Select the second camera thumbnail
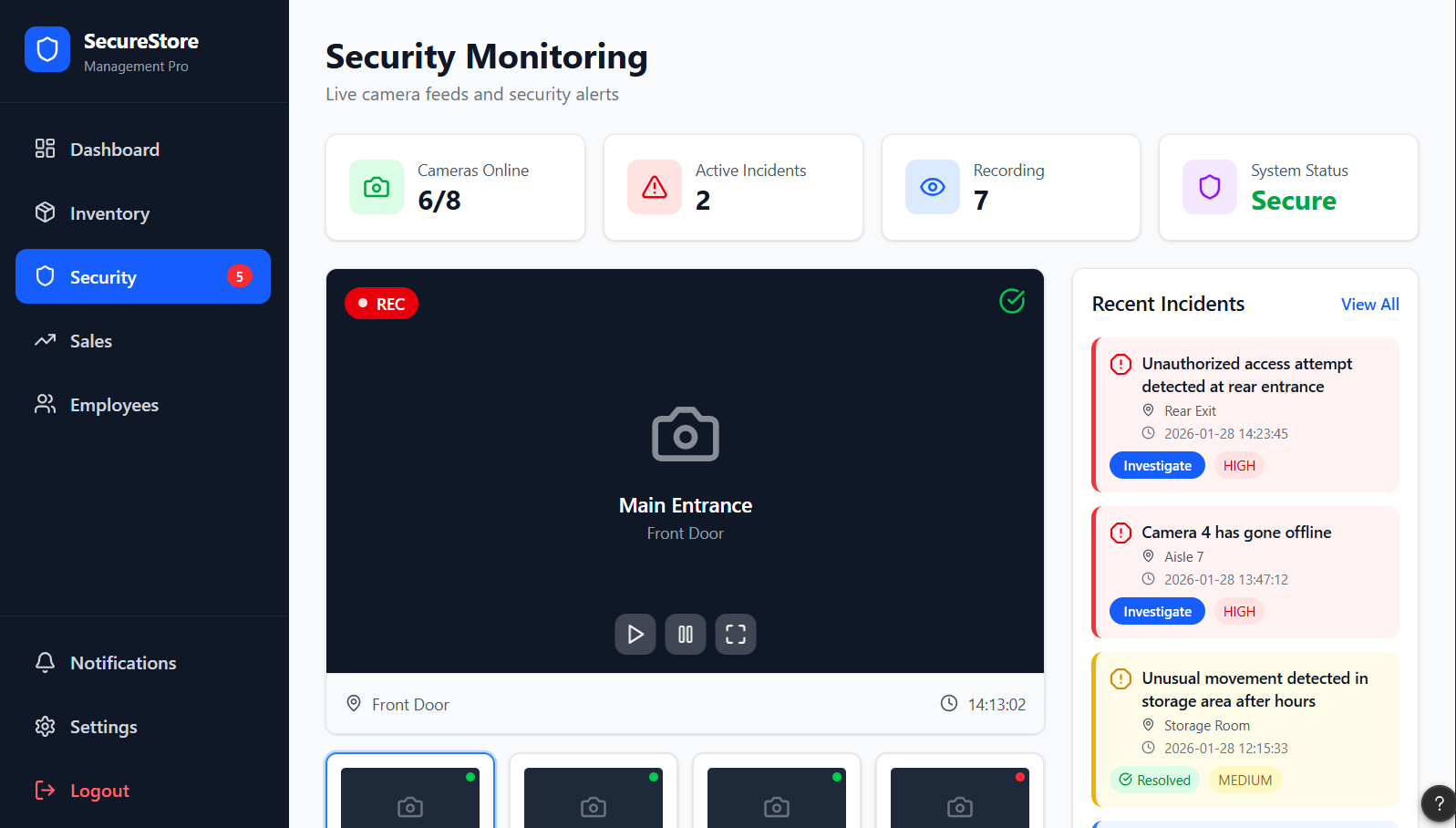 [x=594, y=791]
